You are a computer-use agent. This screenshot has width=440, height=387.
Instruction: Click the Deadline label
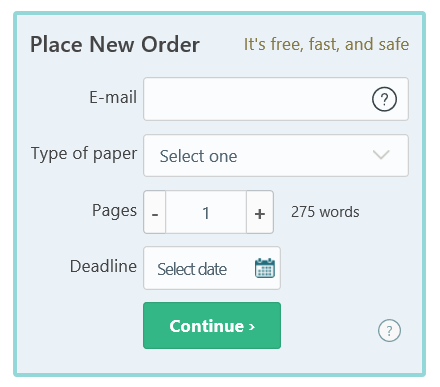tap(103, 266)
